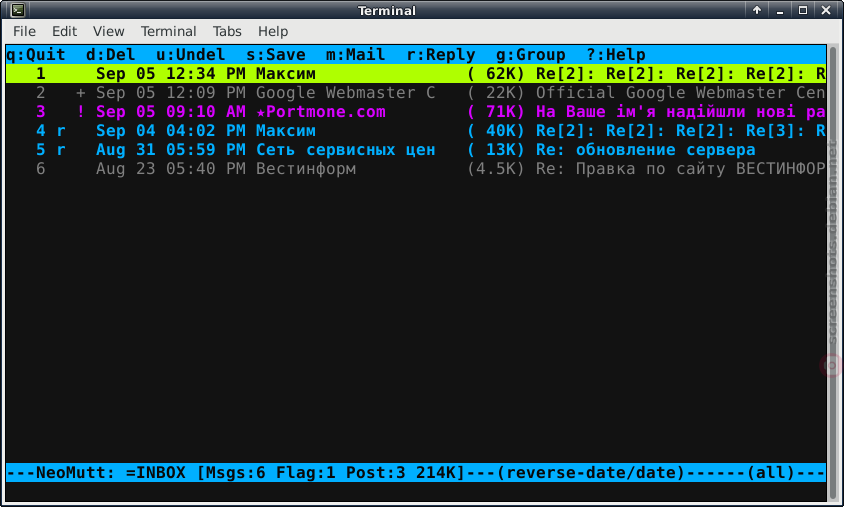This screenshot has width=844, height=507.
Task: Open the Help menu
Action: pyautogui.click(x=272, y=31)
